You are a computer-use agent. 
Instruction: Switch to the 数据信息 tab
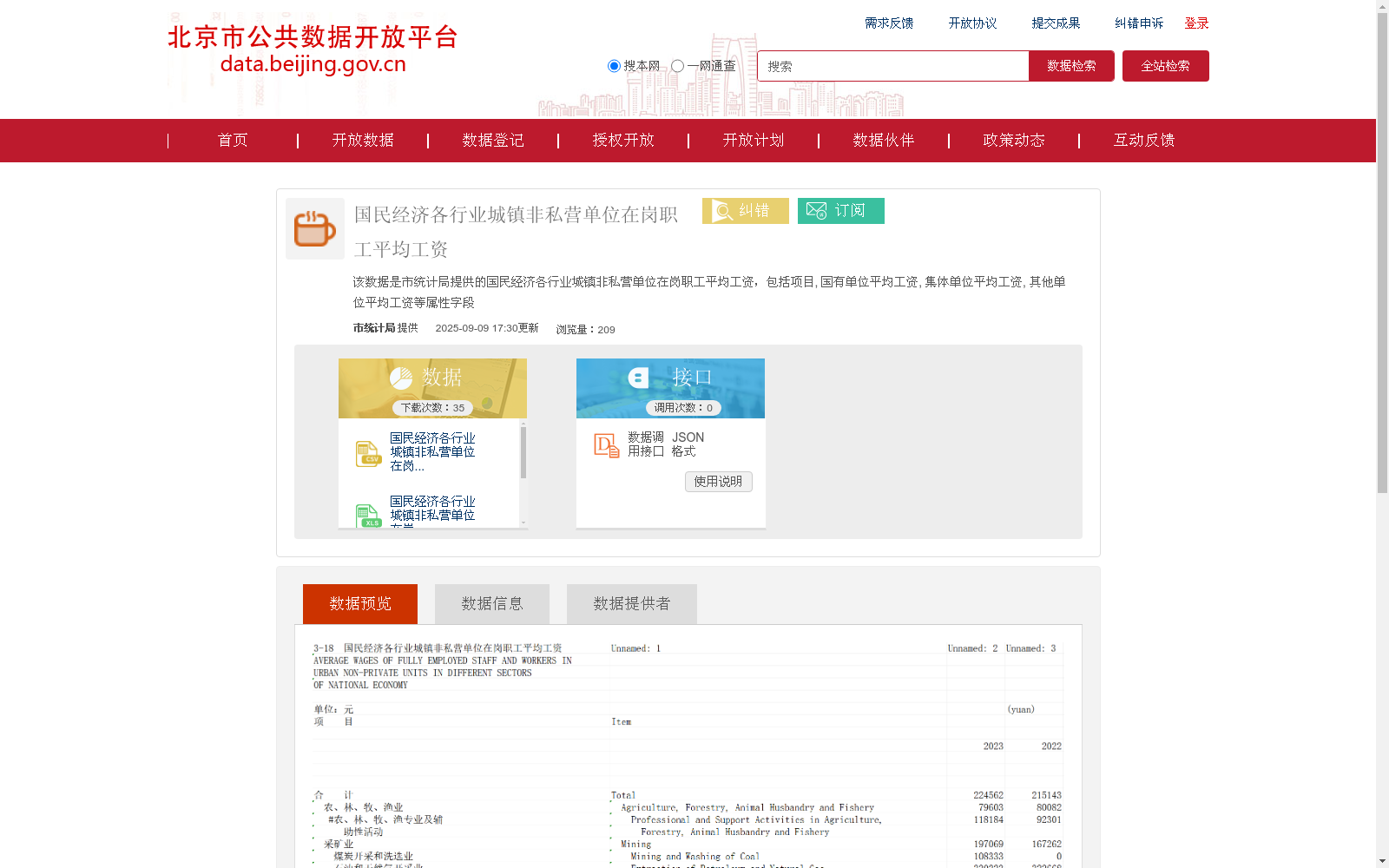(491, 603)
